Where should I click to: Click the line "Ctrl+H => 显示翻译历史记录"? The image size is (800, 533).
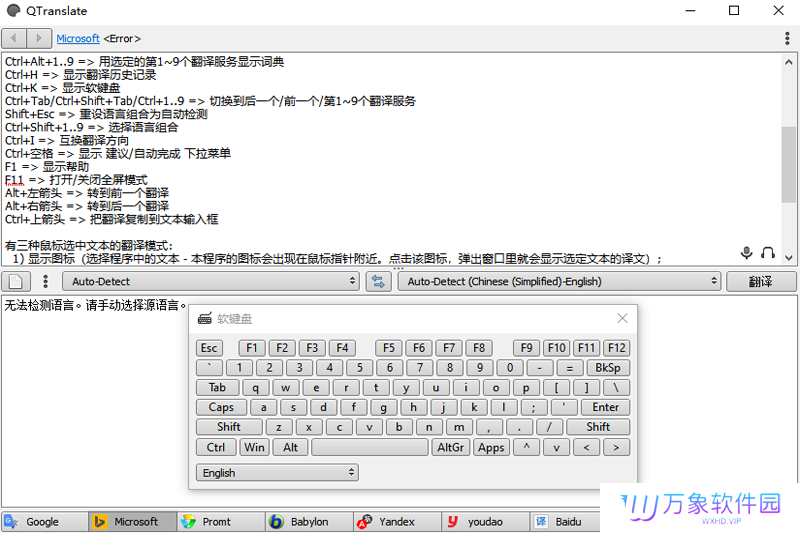click(81, 75)
